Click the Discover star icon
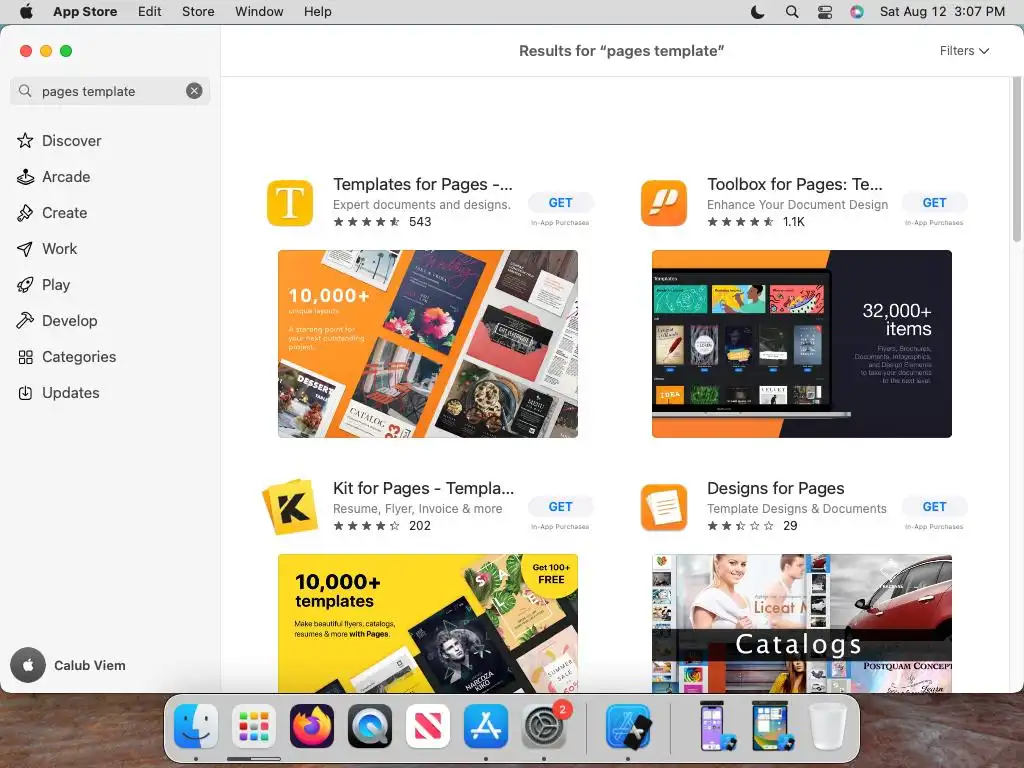This screenshot has width=1024, height=768. (x=25, y=140)
